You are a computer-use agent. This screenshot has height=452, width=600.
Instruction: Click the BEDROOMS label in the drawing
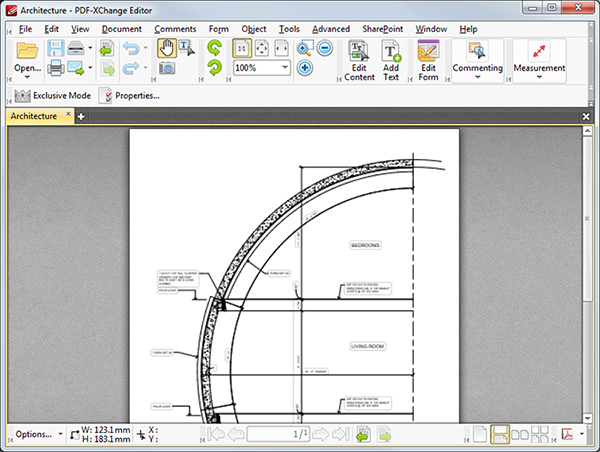[365, 245]
